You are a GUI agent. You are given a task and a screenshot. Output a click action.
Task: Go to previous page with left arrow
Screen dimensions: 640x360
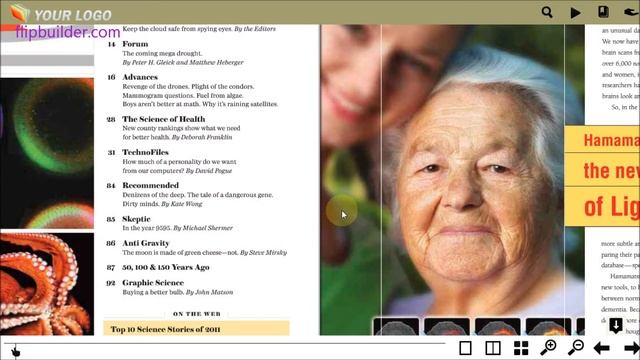(602, 348)
